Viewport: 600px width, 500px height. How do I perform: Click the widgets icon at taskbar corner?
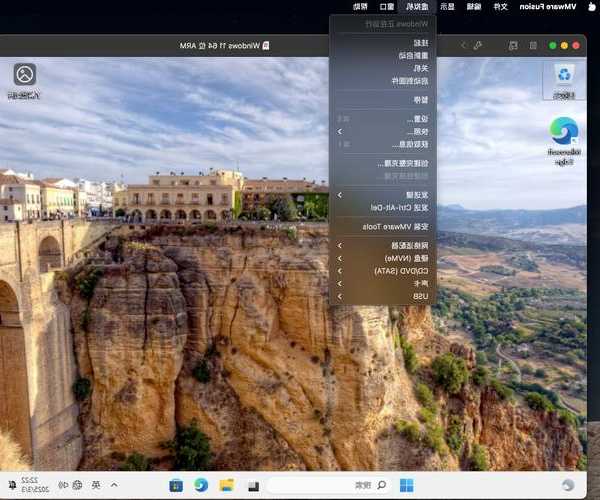(x=568, y=485)
